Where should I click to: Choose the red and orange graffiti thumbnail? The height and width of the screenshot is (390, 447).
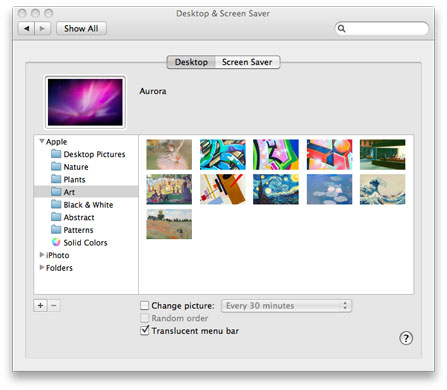click(329, 155)
